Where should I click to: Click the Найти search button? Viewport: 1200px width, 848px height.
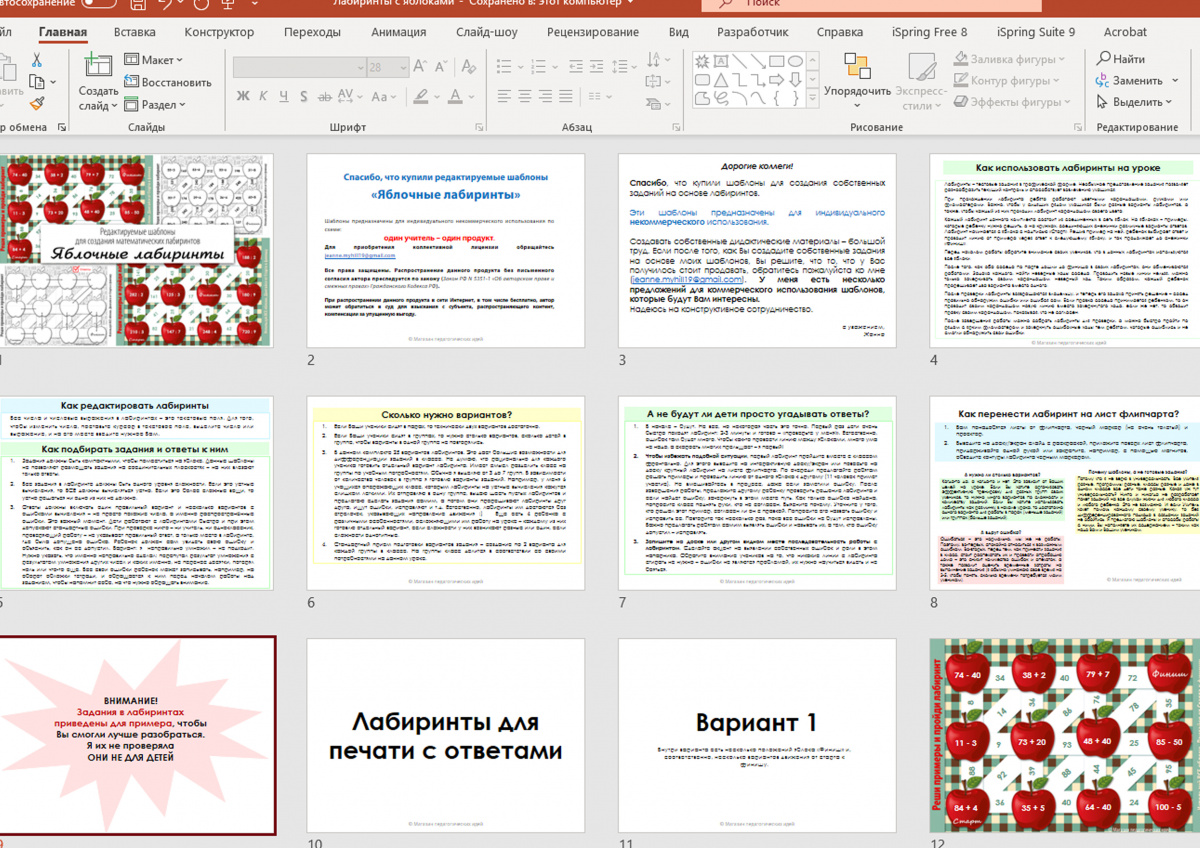1121,60
